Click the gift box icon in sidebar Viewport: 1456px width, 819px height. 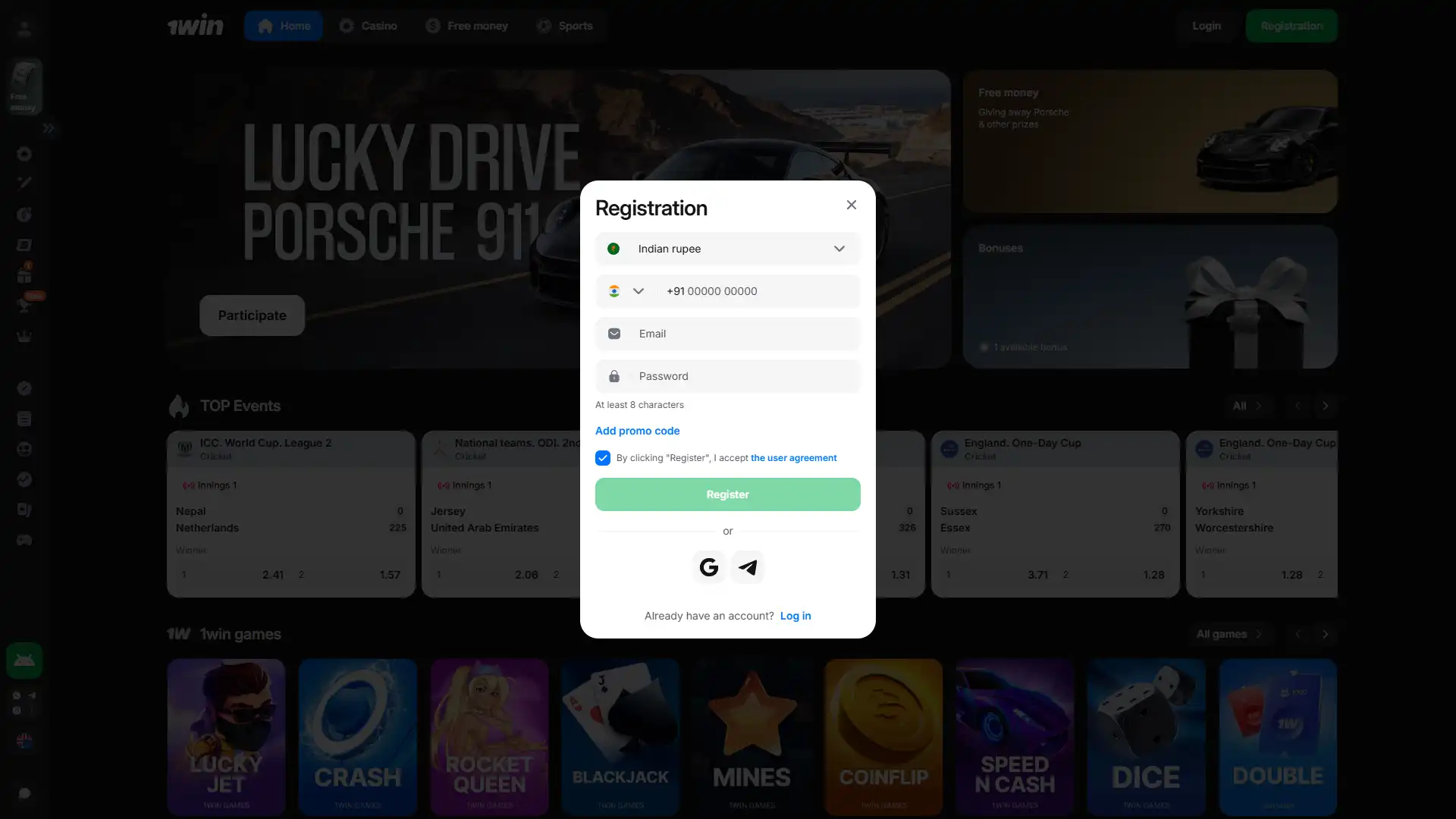[x=24, y=275]
